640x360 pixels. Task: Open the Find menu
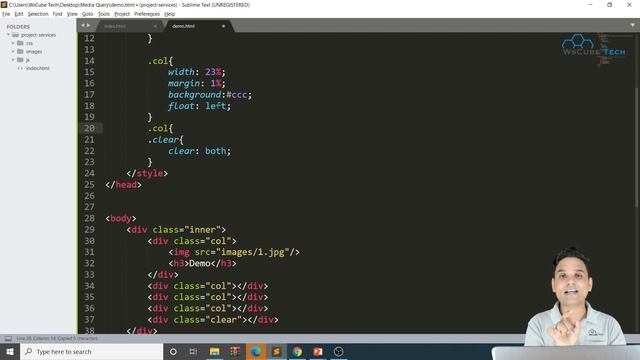(x=57, y=14)
